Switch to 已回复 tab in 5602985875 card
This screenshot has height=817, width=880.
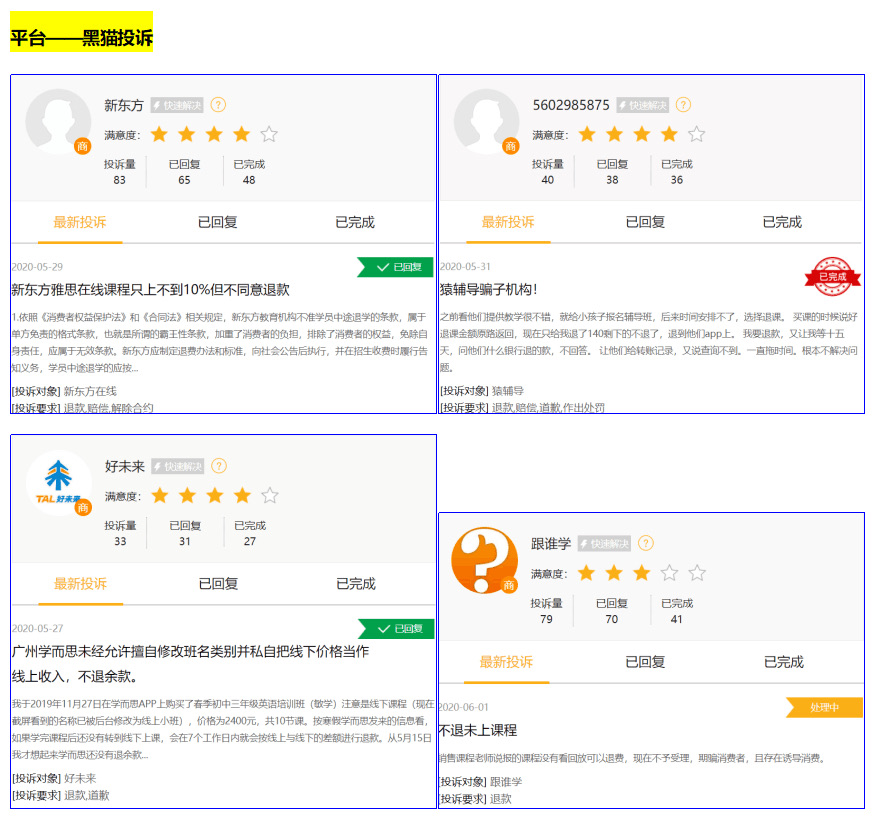point(645,222)
